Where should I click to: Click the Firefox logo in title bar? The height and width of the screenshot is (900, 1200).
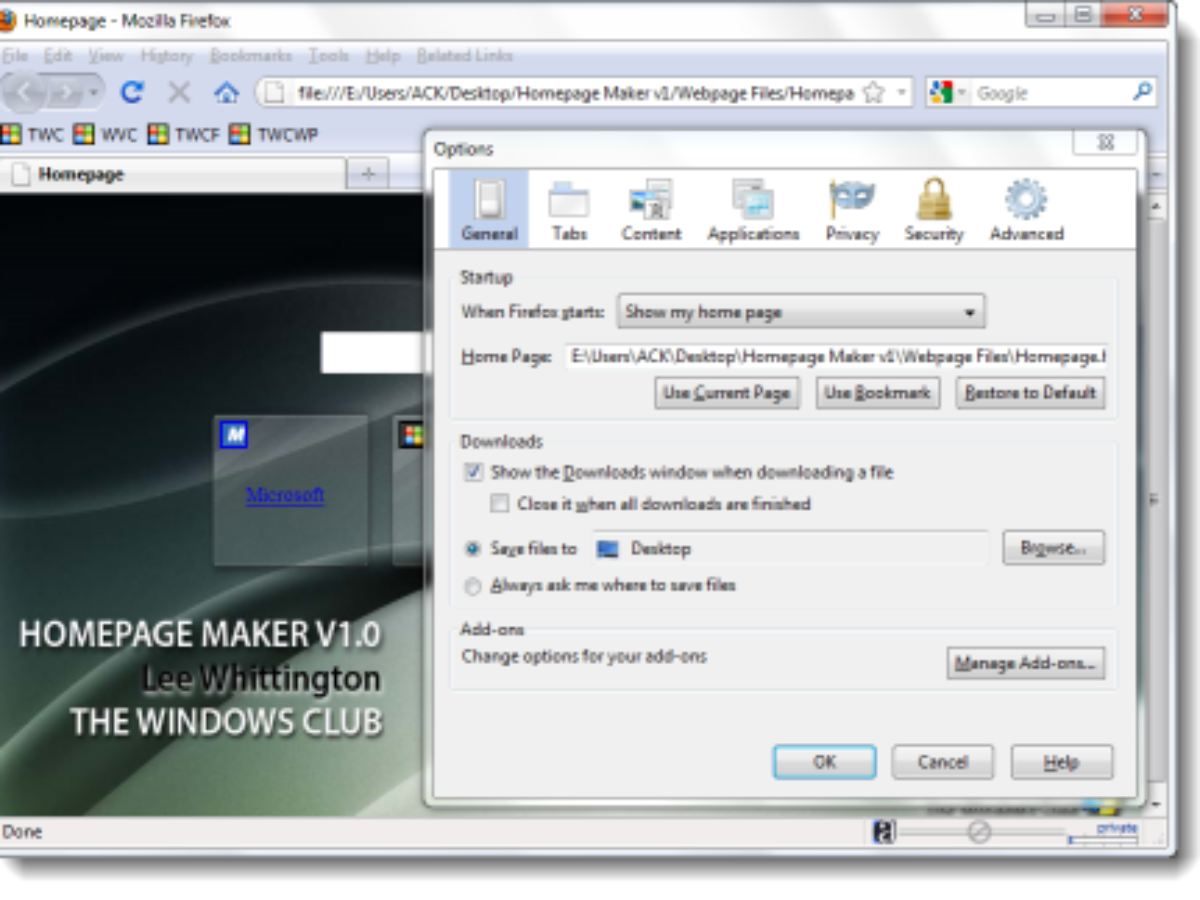7,20
